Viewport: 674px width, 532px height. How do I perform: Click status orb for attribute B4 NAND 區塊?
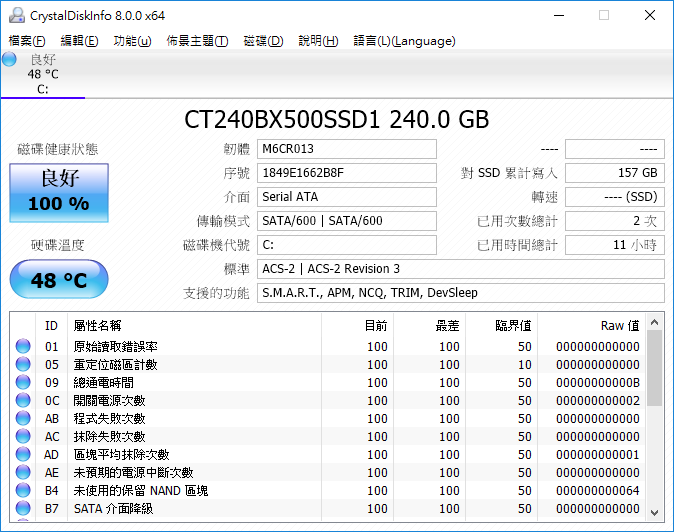tap(23, 491)
